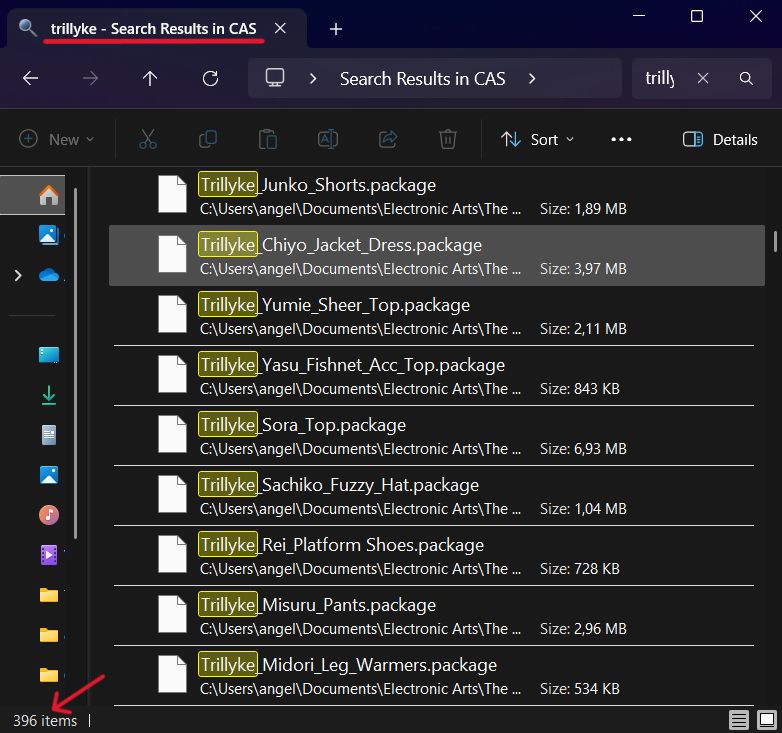Open Downloads in the sidebar
Viewport: 782px width, 733px height.
point(48,395)
